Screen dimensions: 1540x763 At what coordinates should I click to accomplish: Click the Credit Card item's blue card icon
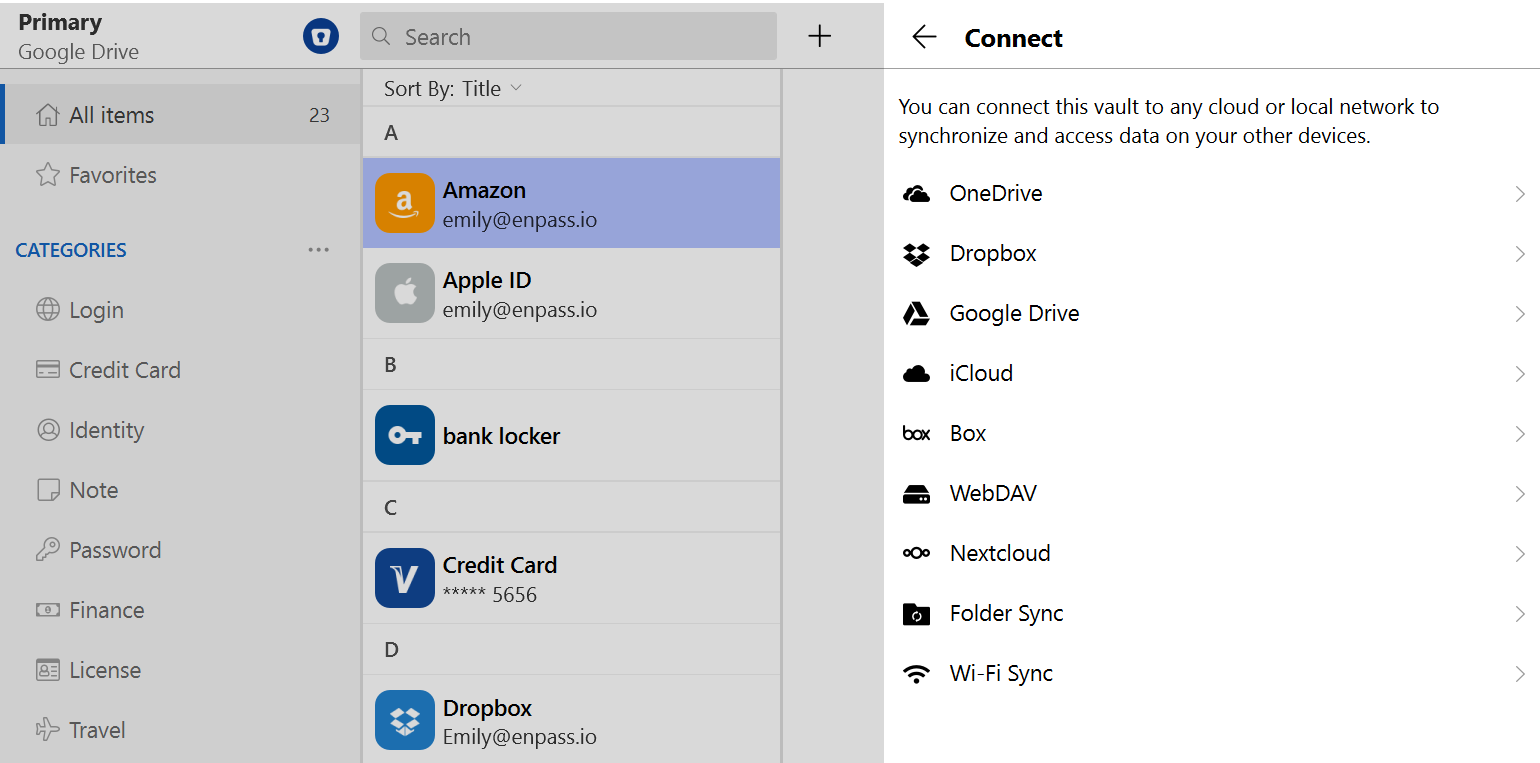[405, 578]
